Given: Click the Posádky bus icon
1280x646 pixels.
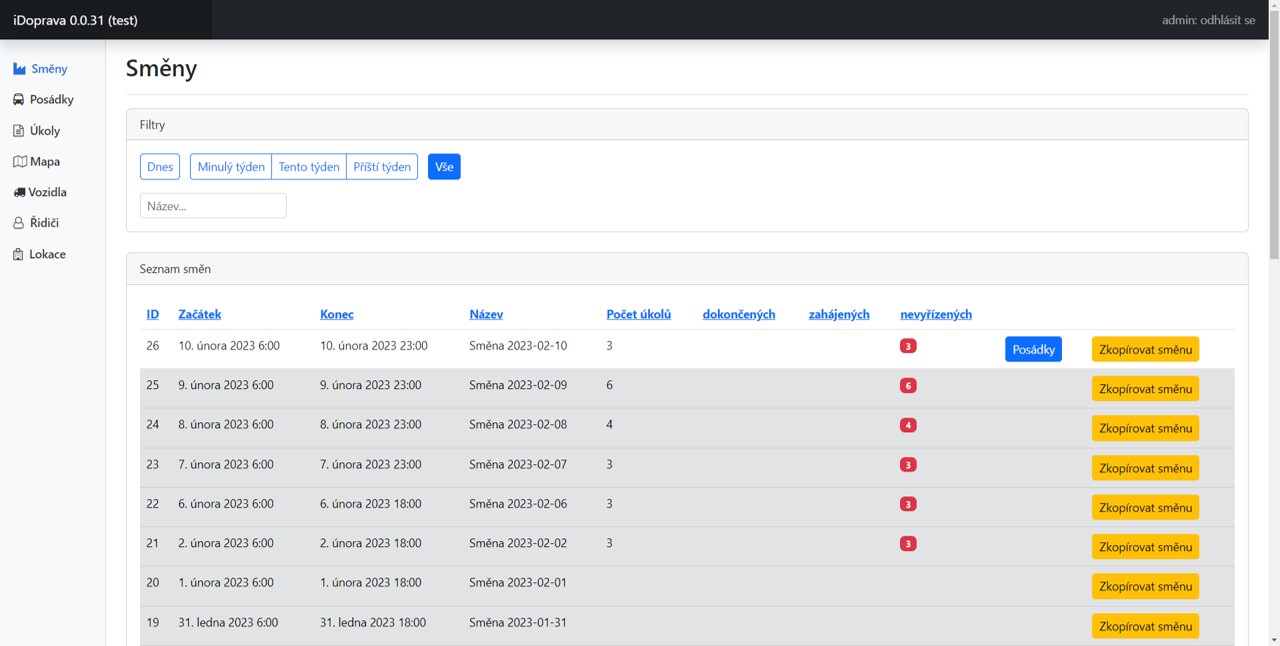Looking at the screenshot, I should coord(19,100).
